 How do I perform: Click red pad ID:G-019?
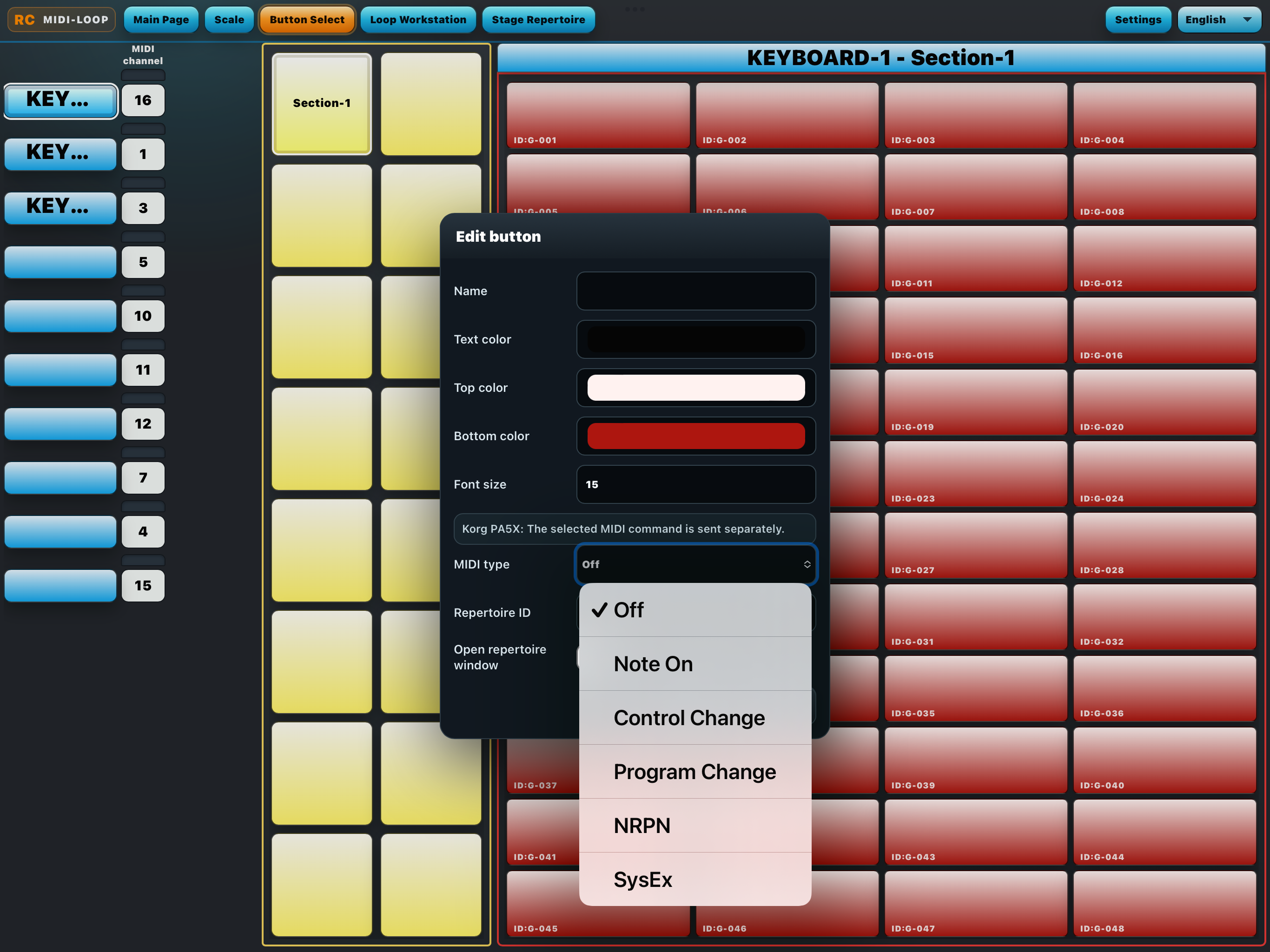[x=975, y=403]
